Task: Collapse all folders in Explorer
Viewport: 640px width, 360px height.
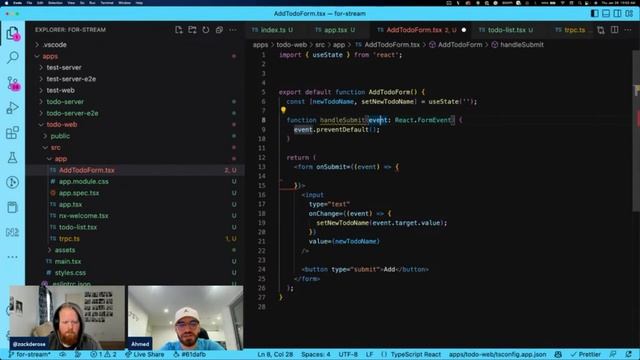Action: [219, 30]
